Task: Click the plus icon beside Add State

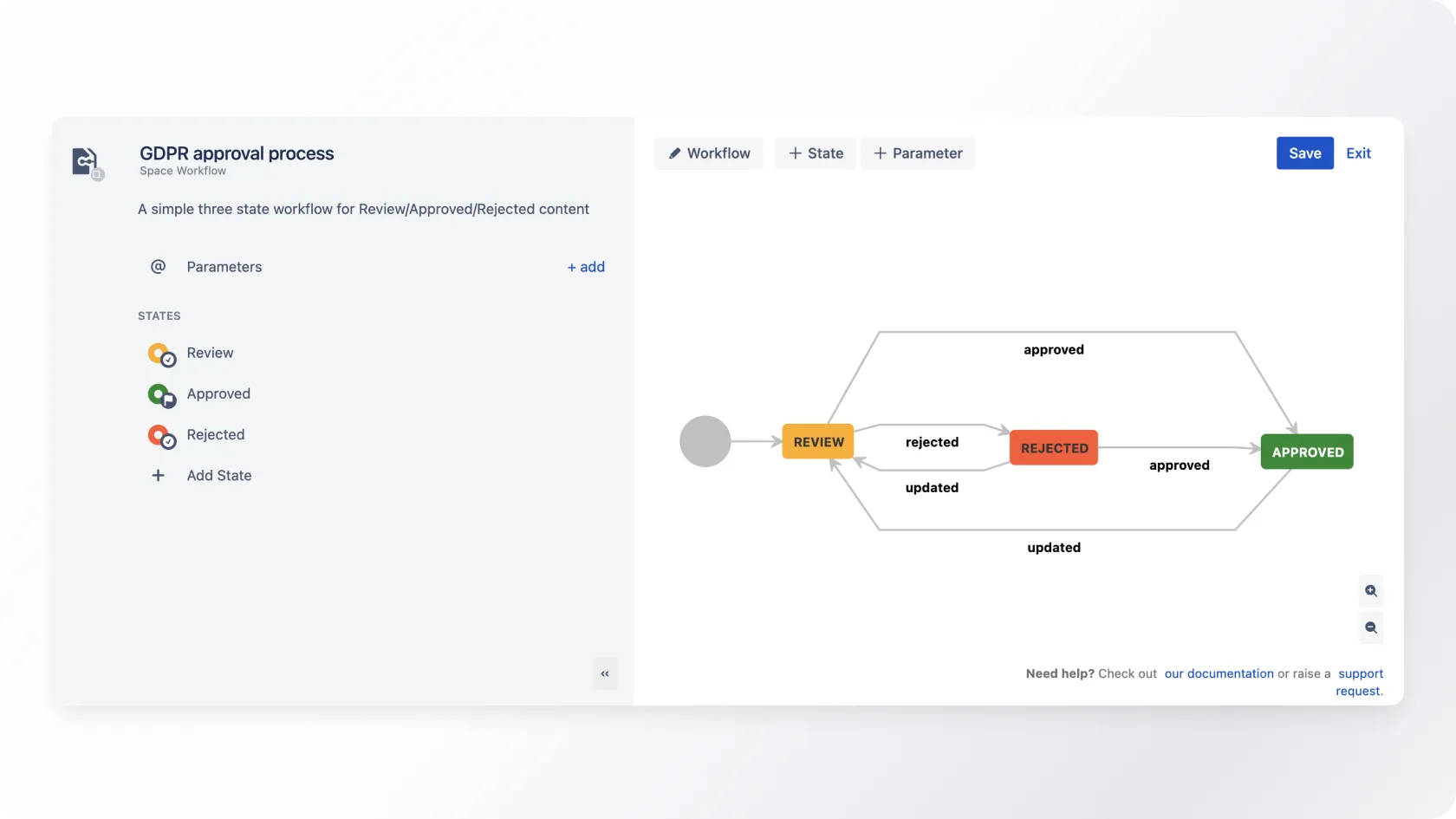Action: [158, 476]
